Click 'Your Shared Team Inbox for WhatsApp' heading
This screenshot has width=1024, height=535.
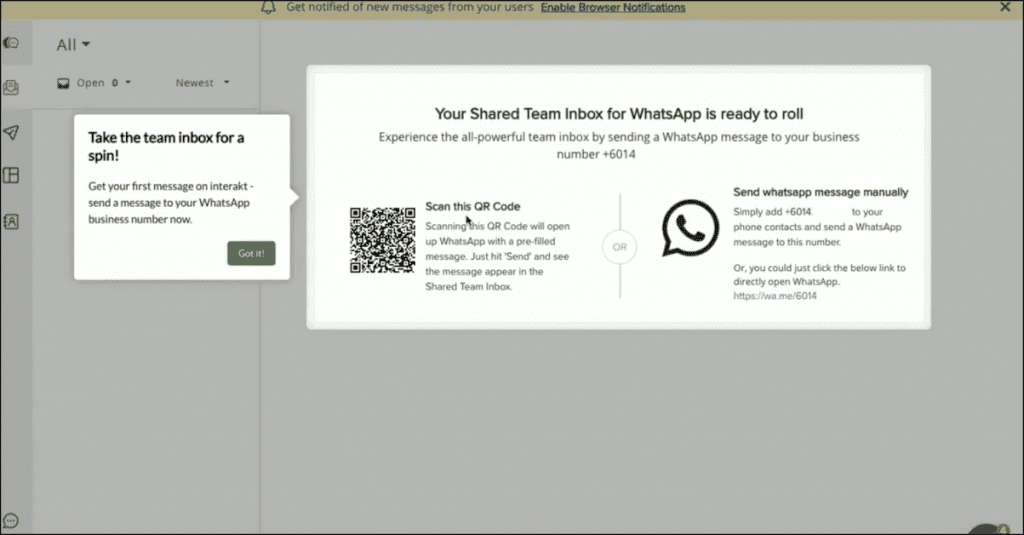pos(618,114)
